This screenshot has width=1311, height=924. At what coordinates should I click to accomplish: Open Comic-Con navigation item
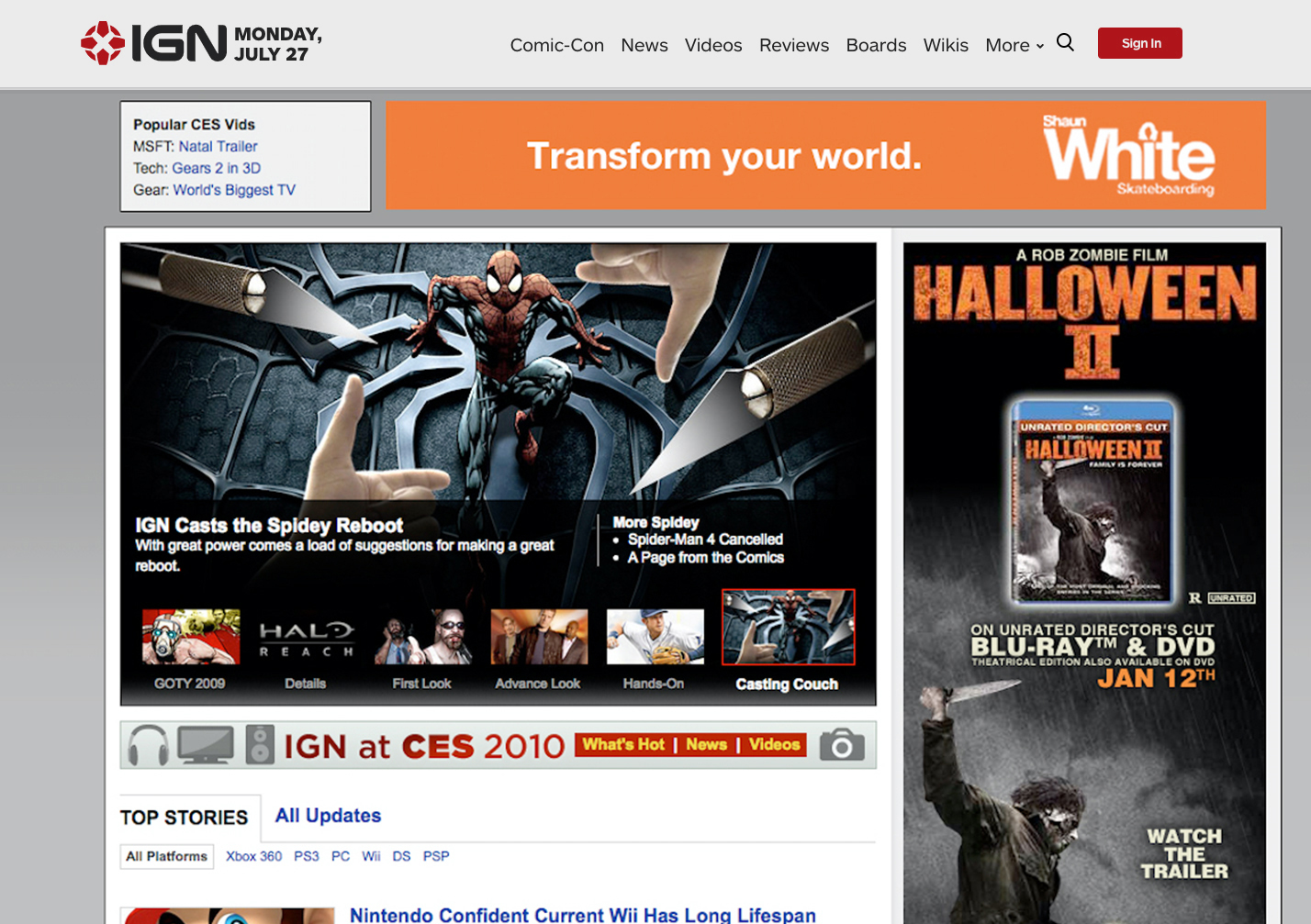pos(557,45)
